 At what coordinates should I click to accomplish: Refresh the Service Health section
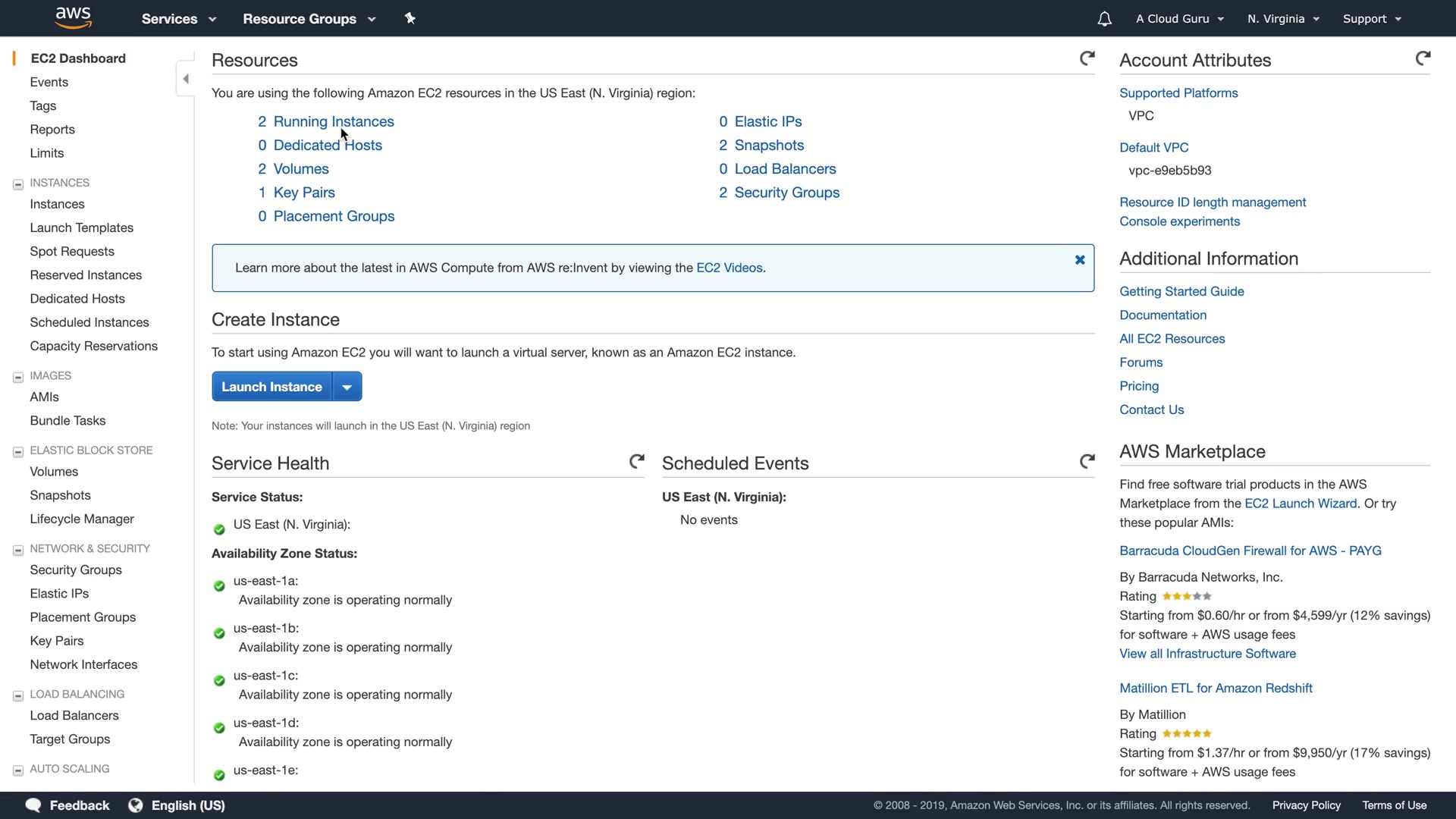pyautogui.click(x=636, y=461)
